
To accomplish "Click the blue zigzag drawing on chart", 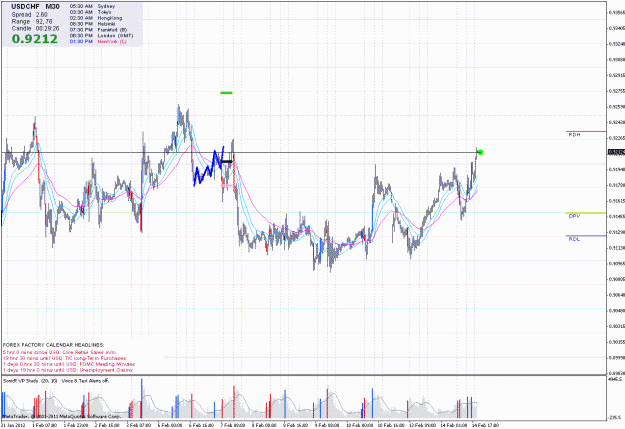I will [x=208, y=166].
